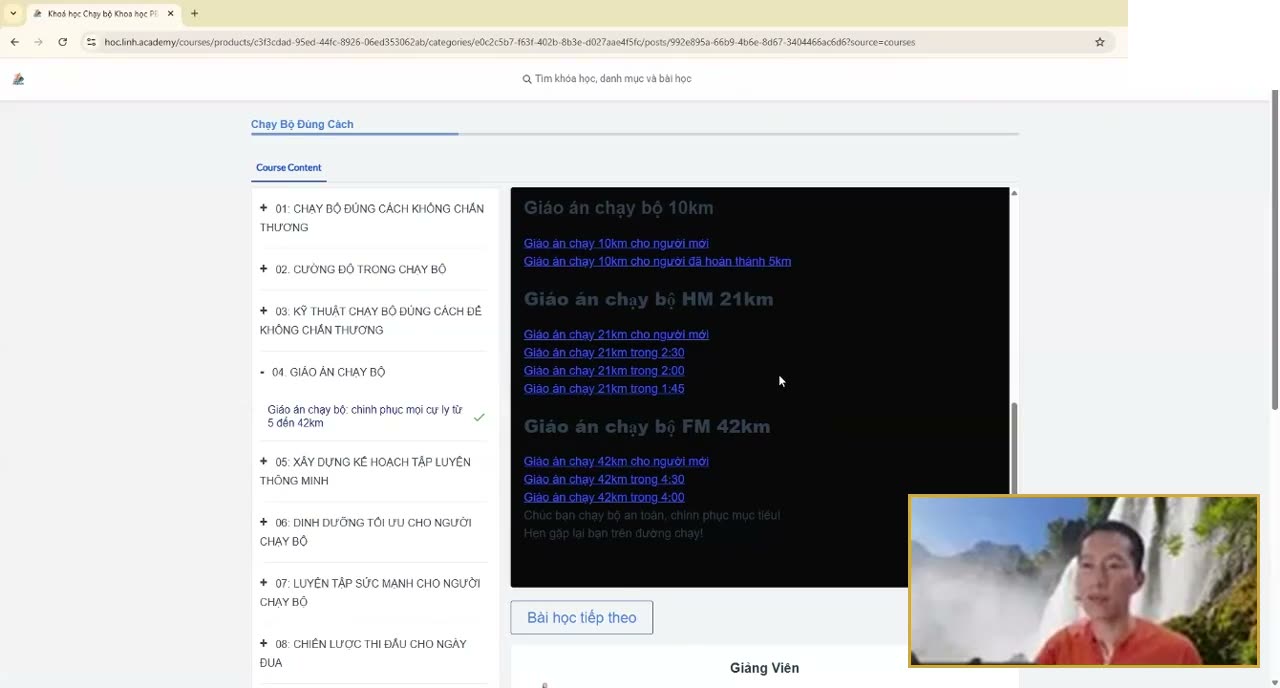Click heading Giáo án chạy bộ FM 42km
The image size is (1280, 688).
coord(647,426)
